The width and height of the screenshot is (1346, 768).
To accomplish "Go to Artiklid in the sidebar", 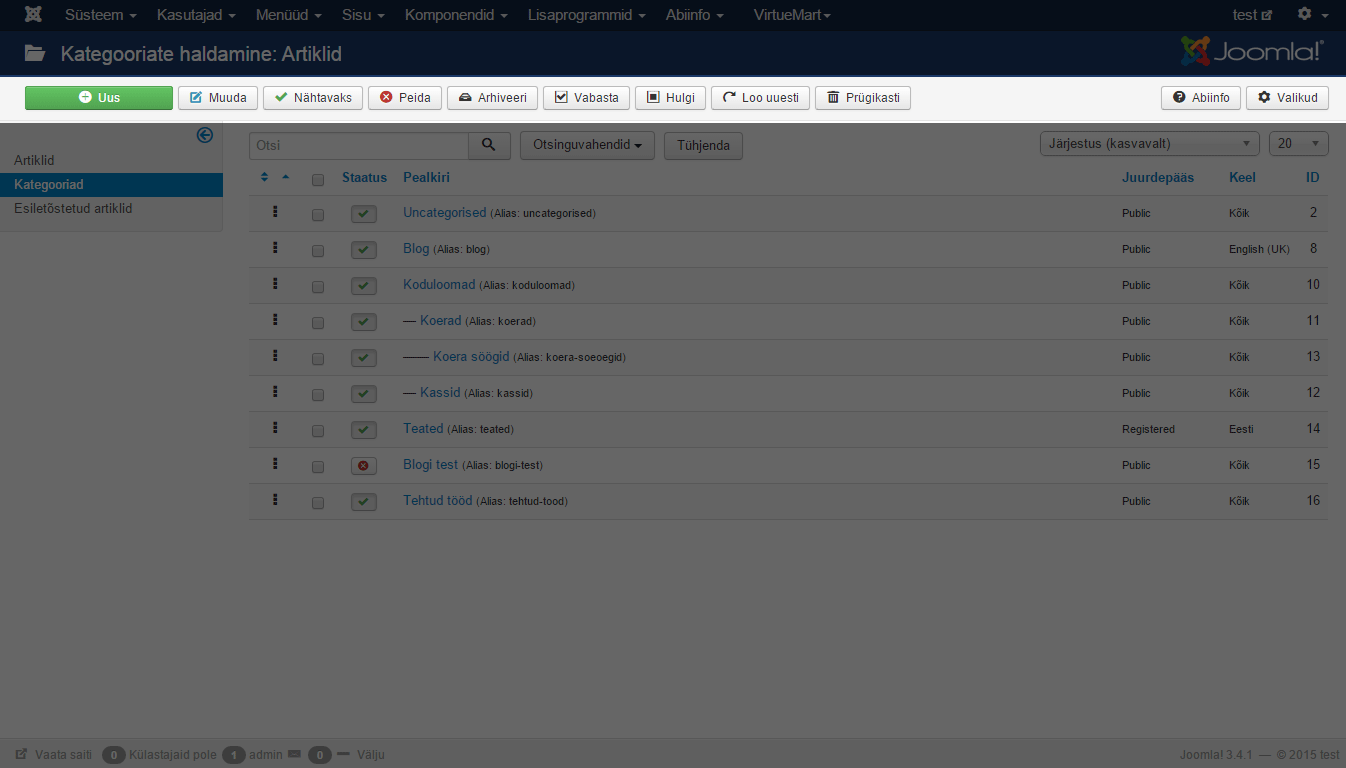I will point(34,160).
